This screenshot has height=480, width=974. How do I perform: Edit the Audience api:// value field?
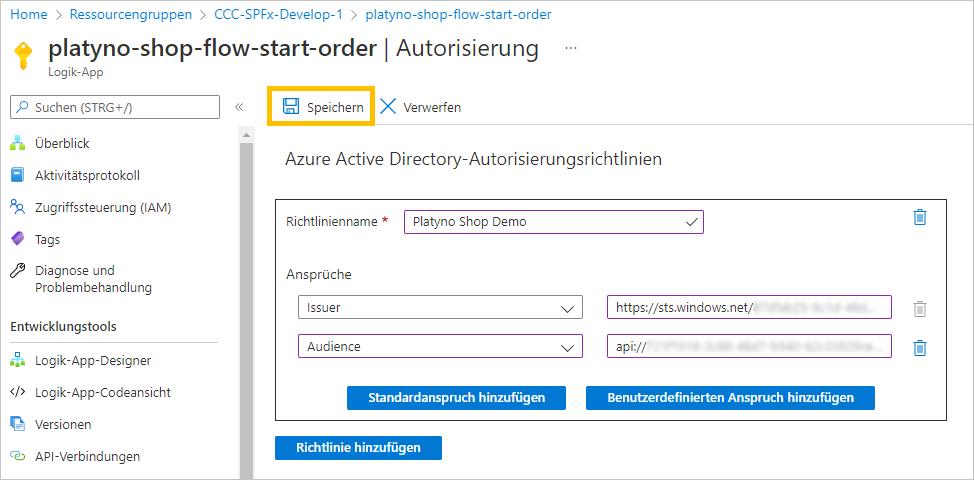[749, 346]
